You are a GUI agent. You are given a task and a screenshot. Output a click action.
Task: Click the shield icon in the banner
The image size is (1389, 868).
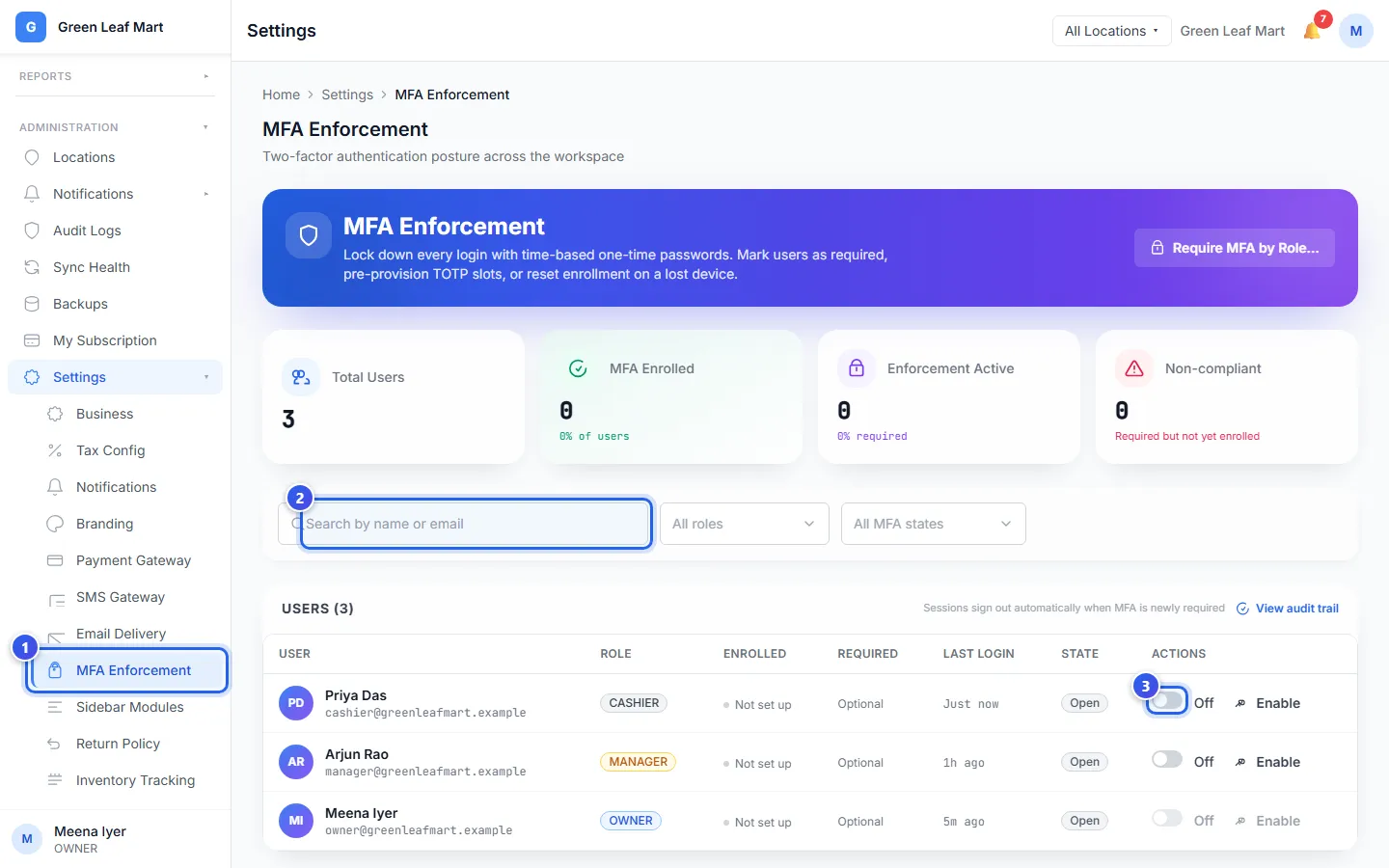pos(309,235)
